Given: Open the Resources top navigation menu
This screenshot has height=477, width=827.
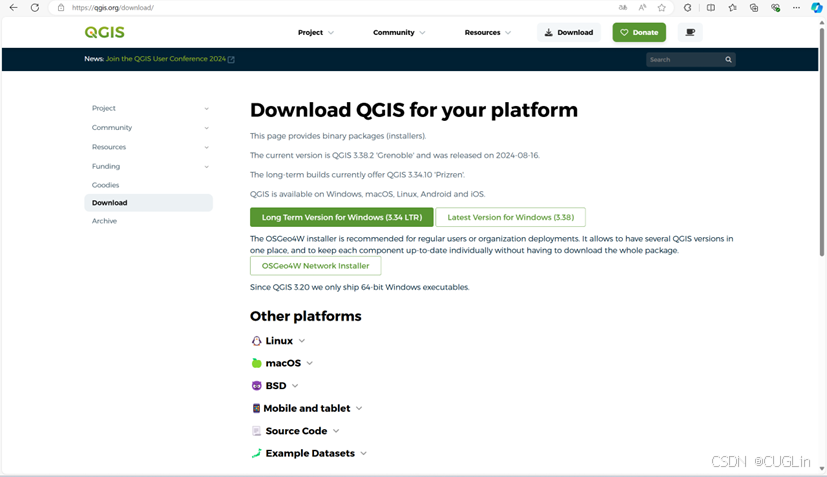Looking at the screenshot, I should tap(487, 32).
